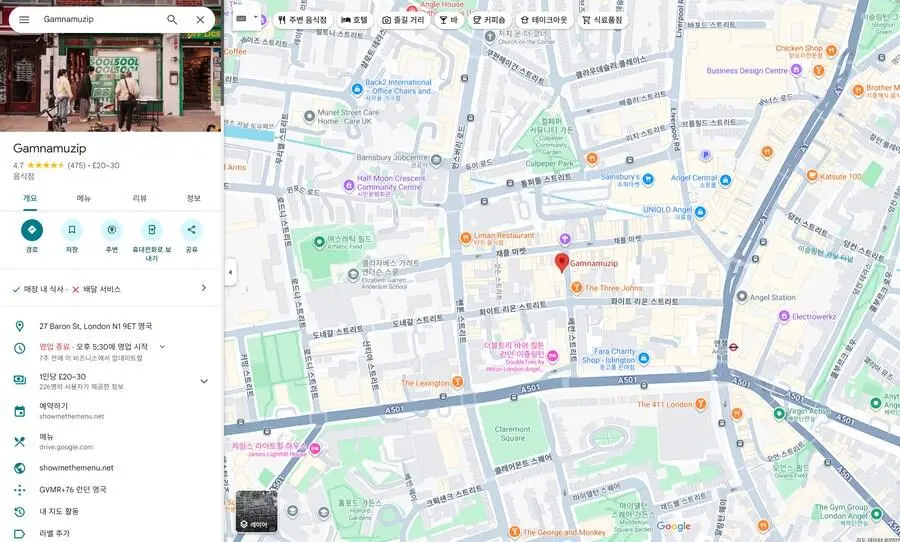Collapse the side panel with arrow handle
The image size is (900, 542).
(230, 272)
